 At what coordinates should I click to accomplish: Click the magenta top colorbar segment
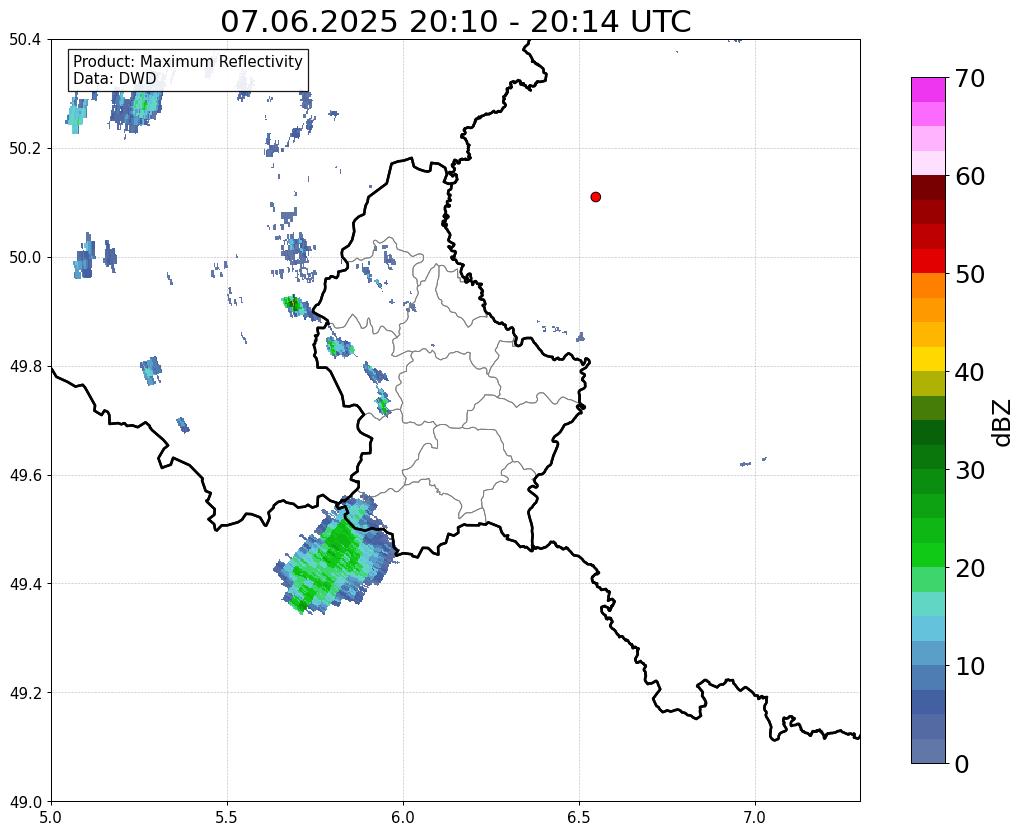pos(928,89)
